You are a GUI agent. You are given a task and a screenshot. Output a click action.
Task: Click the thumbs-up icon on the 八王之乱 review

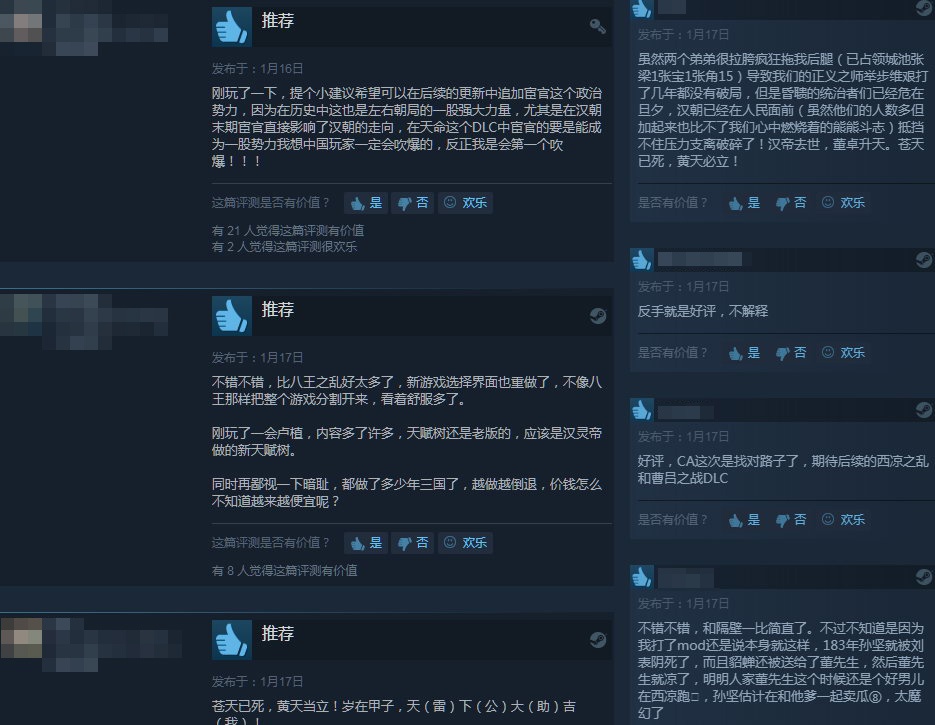231,316
